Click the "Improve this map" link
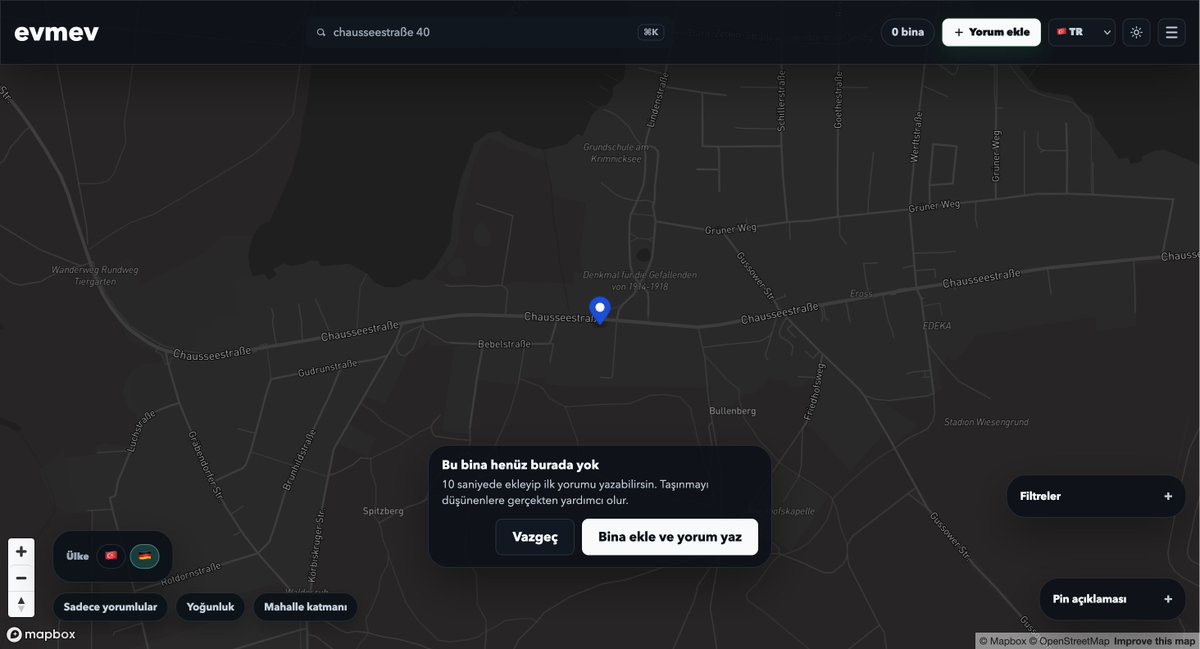 (x=1154, y=641)
